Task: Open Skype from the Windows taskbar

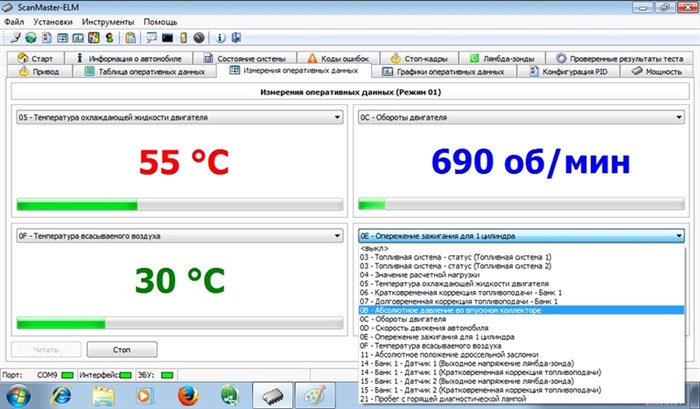Action: [x=231, y=394]
